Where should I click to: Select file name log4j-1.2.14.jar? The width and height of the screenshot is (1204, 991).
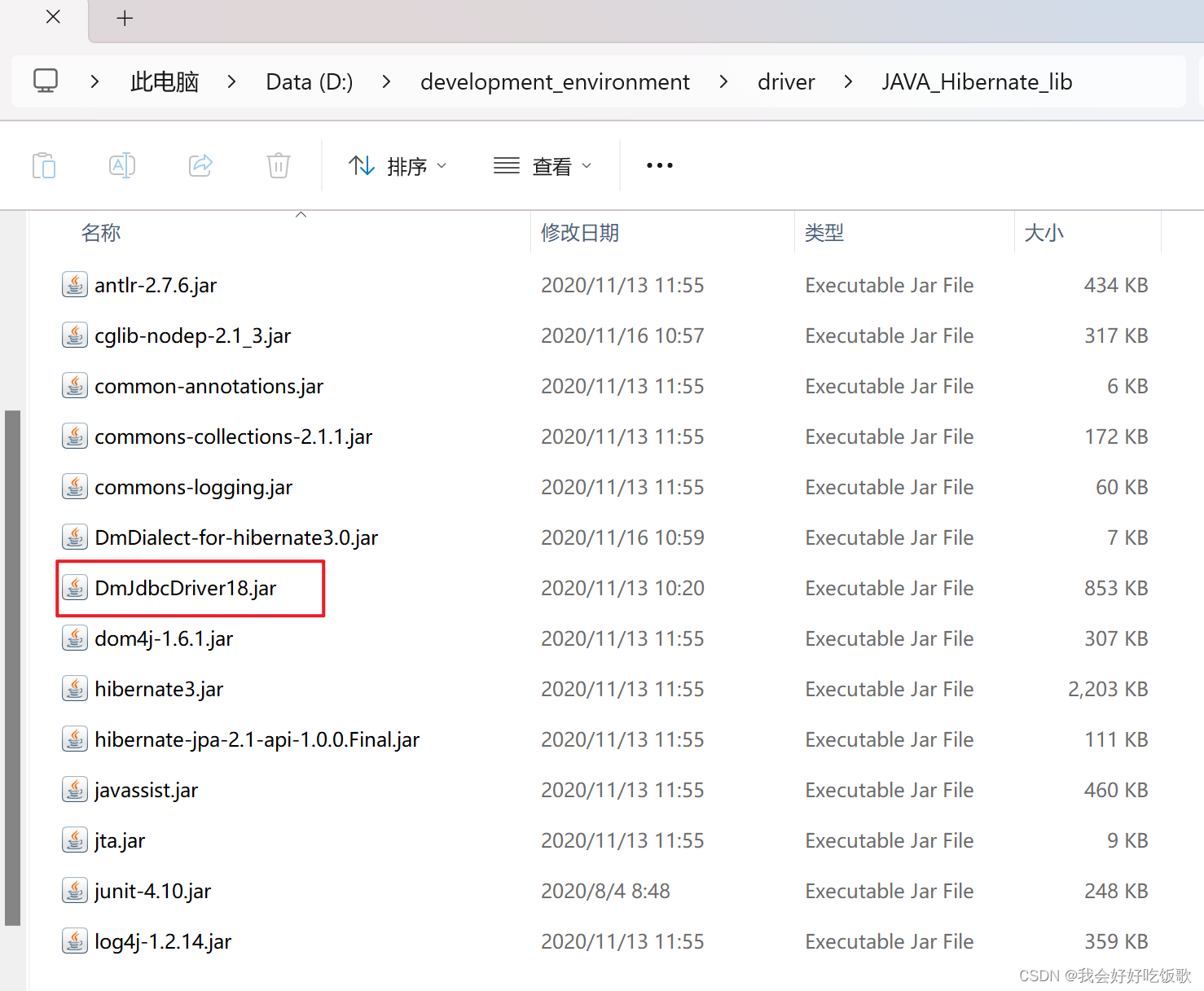[163, 942]
